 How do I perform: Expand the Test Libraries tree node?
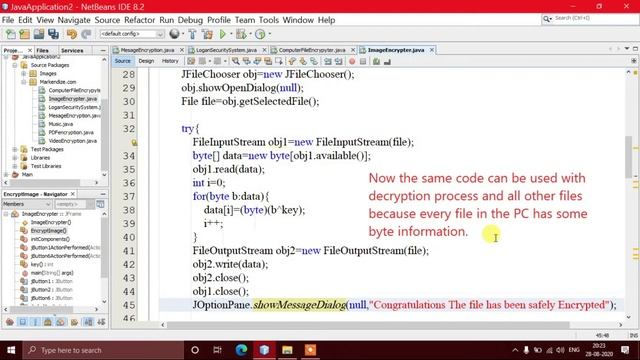(15, 166)
